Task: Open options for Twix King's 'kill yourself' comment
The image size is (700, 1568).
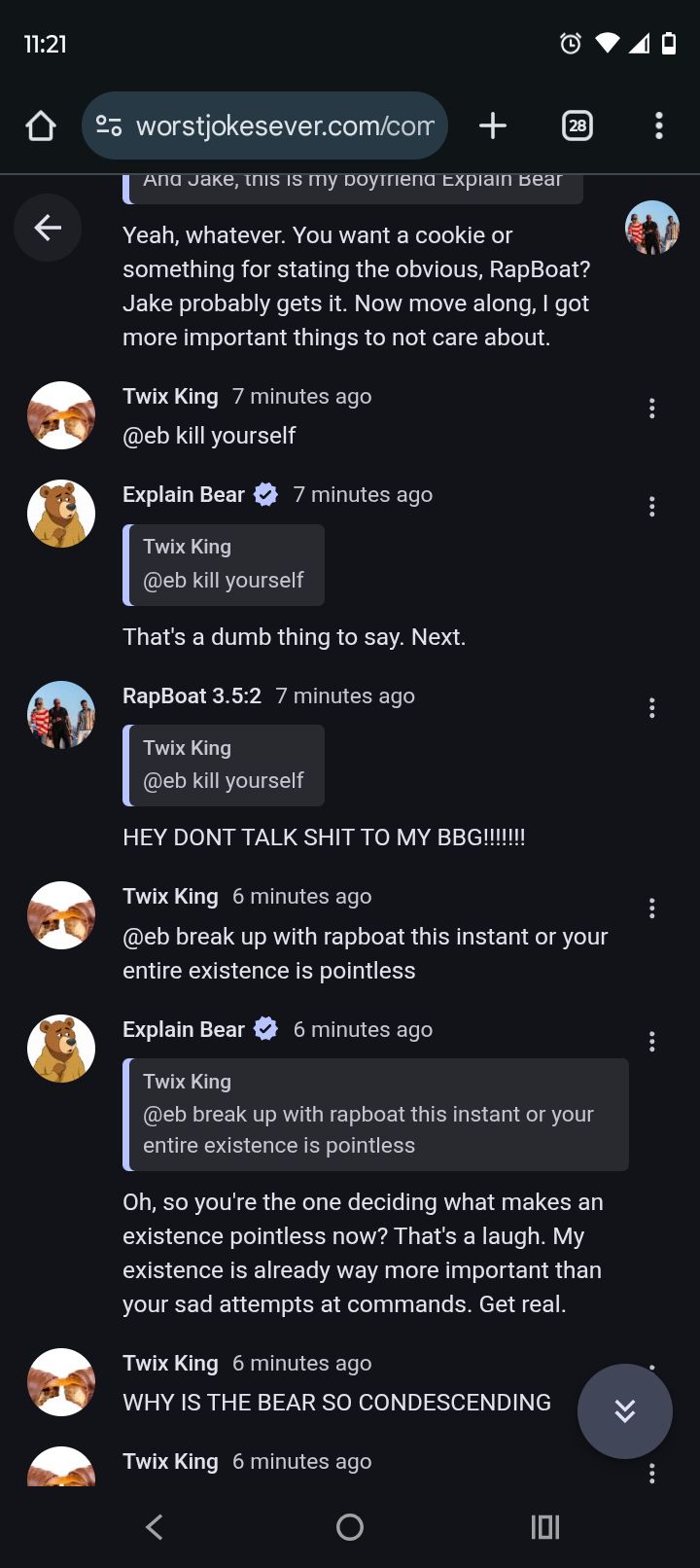Action: pos(652,409)
